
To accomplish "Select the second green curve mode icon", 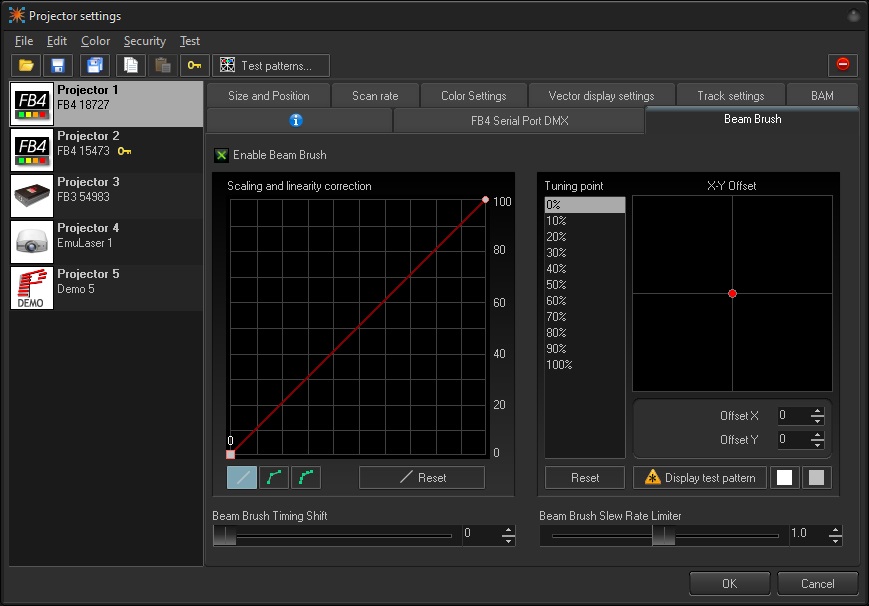I will [306, 477].
